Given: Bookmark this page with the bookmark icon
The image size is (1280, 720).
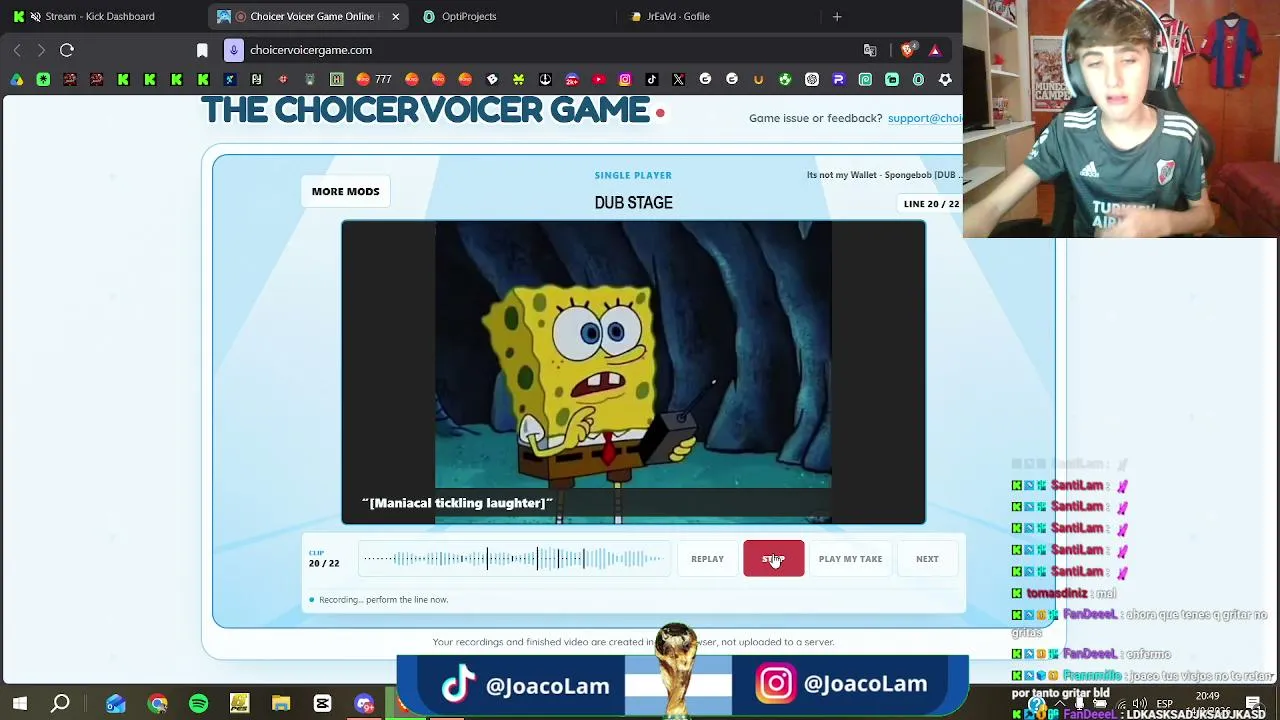Looking at the screenshot, I should tap(202, 50).
